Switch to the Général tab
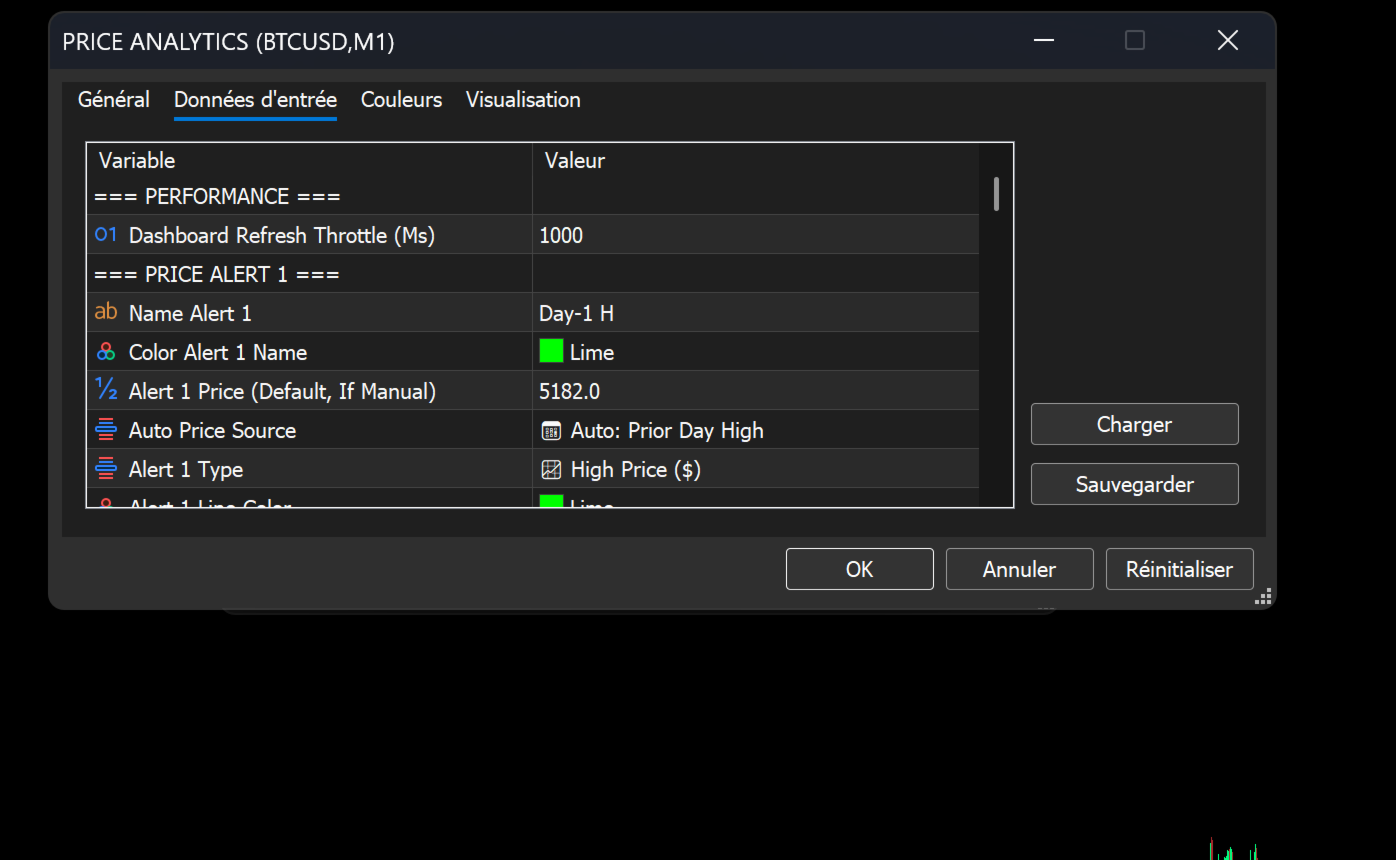The height and width of the screenshot is (860, 1396). point(114,100)
